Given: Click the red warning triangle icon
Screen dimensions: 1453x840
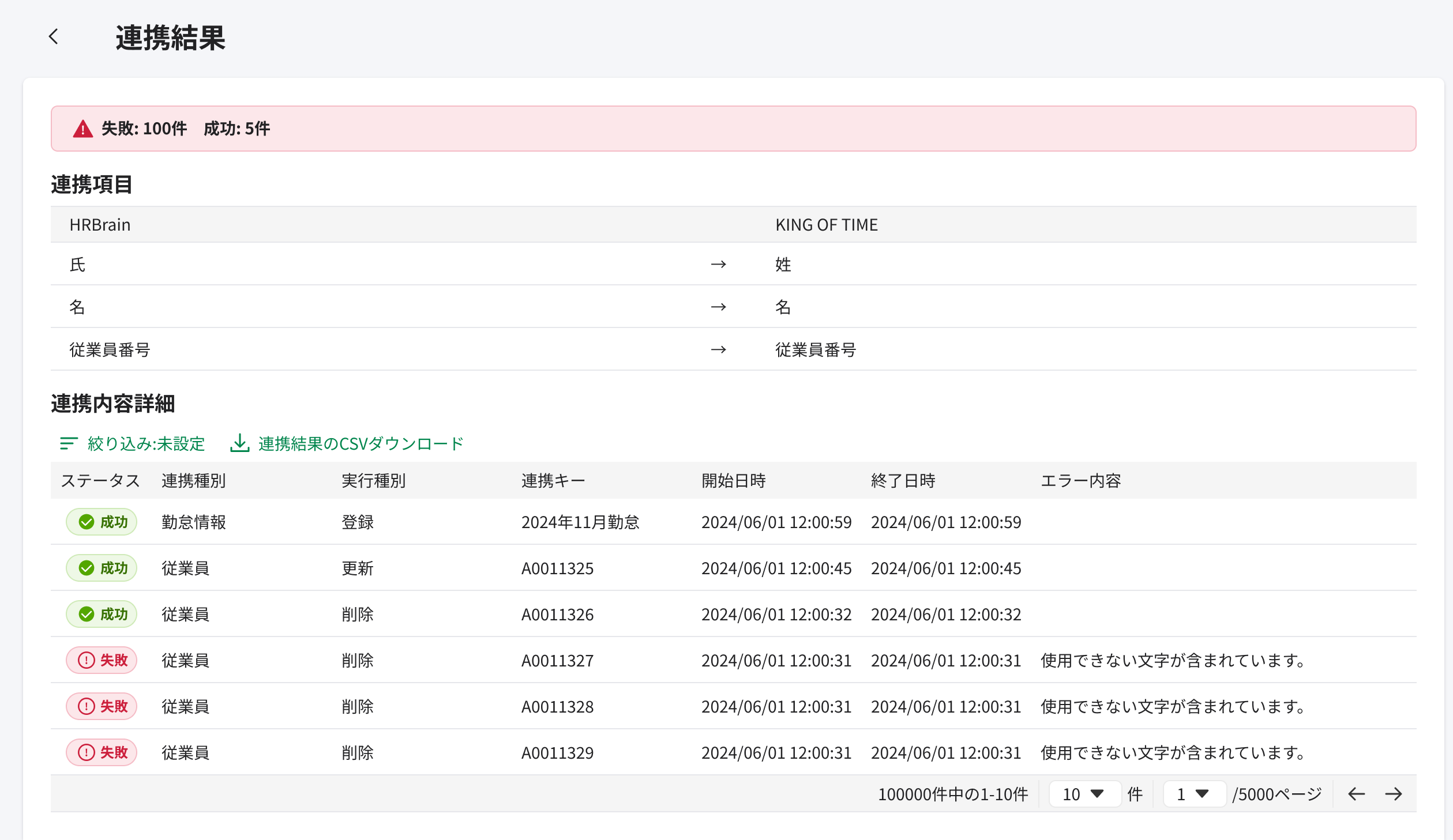Looking at the screenshot, I should (83, 129).
